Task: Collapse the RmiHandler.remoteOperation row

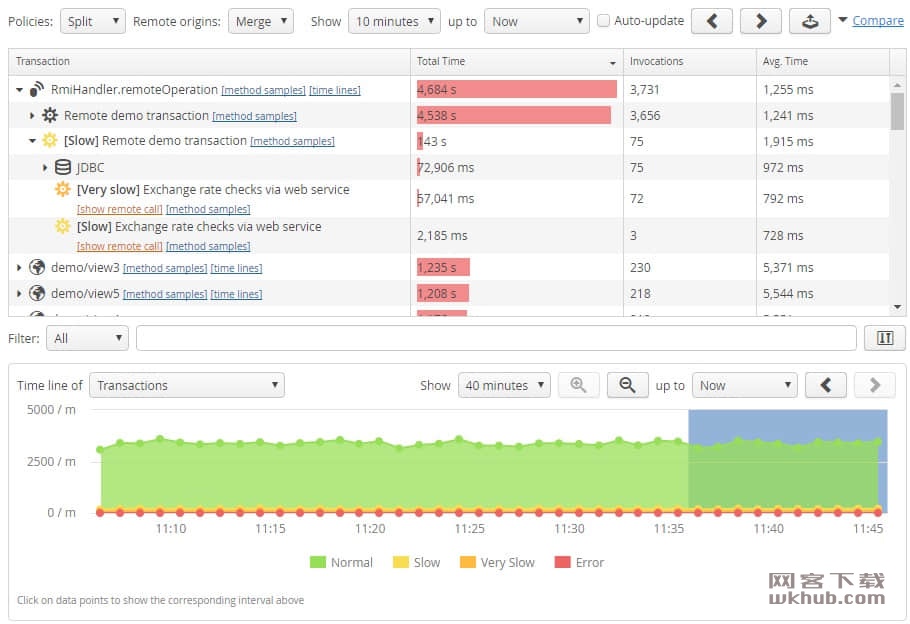Action: pyautogui.click(x=19, y=90)
